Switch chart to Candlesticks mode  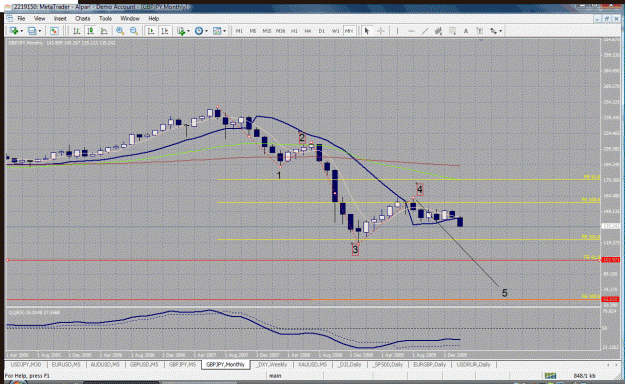pos(90,31)
